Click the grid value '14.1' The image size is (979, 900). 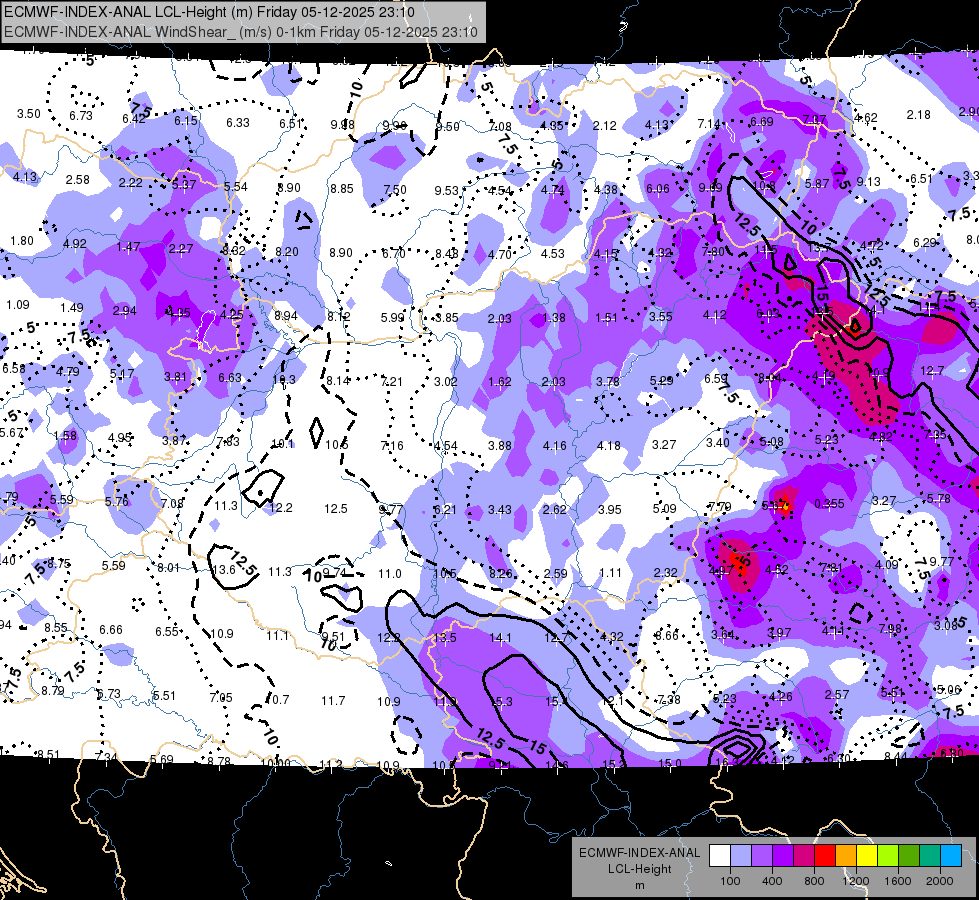click(x=501, y=638)
